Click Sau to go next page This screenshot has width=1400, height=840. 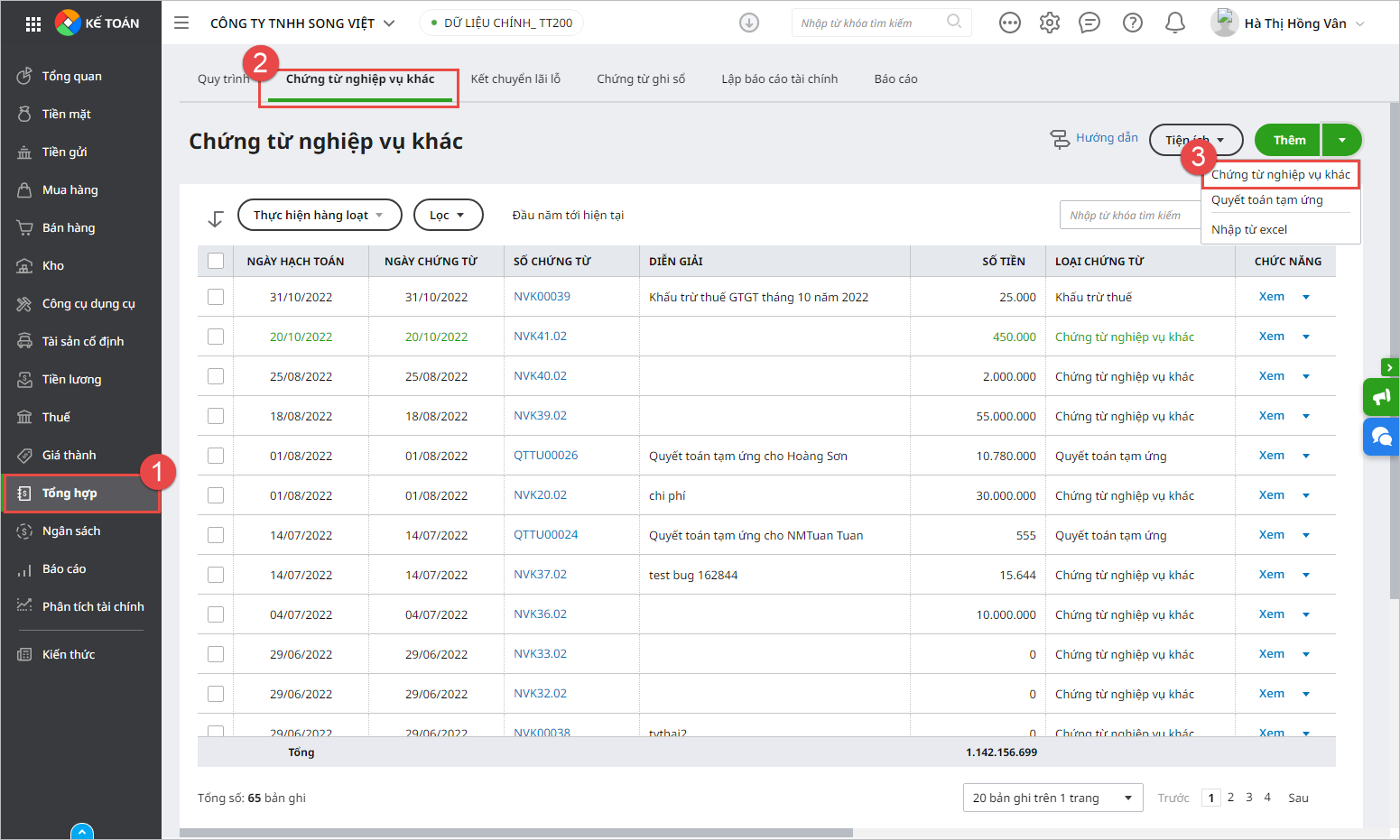tap(1298, 798)
